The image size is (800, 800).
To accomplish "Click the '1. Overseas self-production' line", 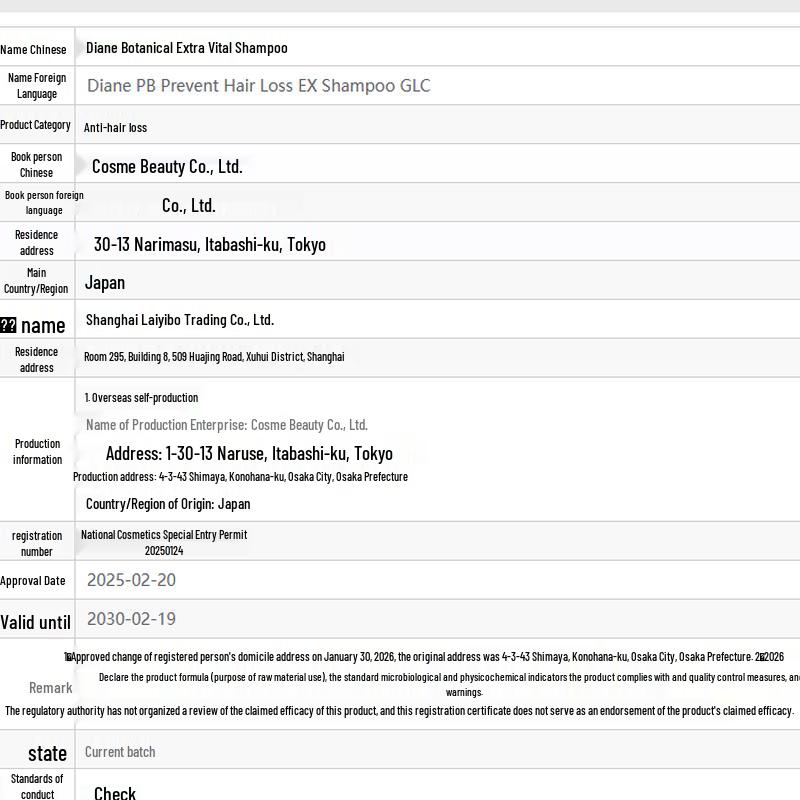I will pyautogui.click(x=141, y=397).
